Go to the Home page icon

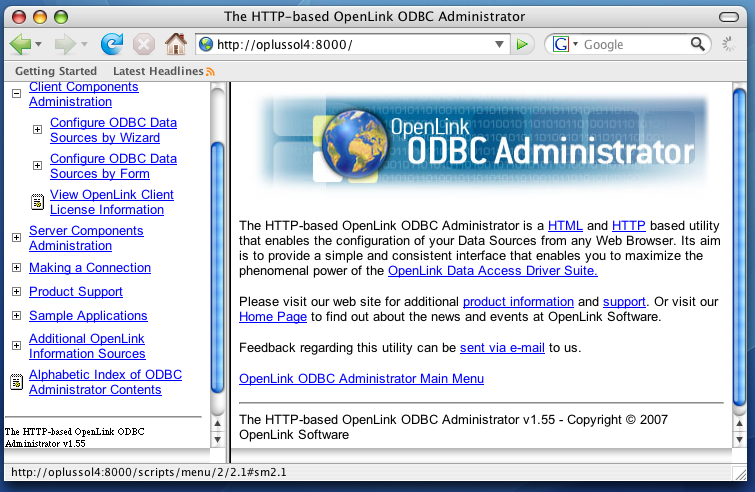tap(176, 44)
